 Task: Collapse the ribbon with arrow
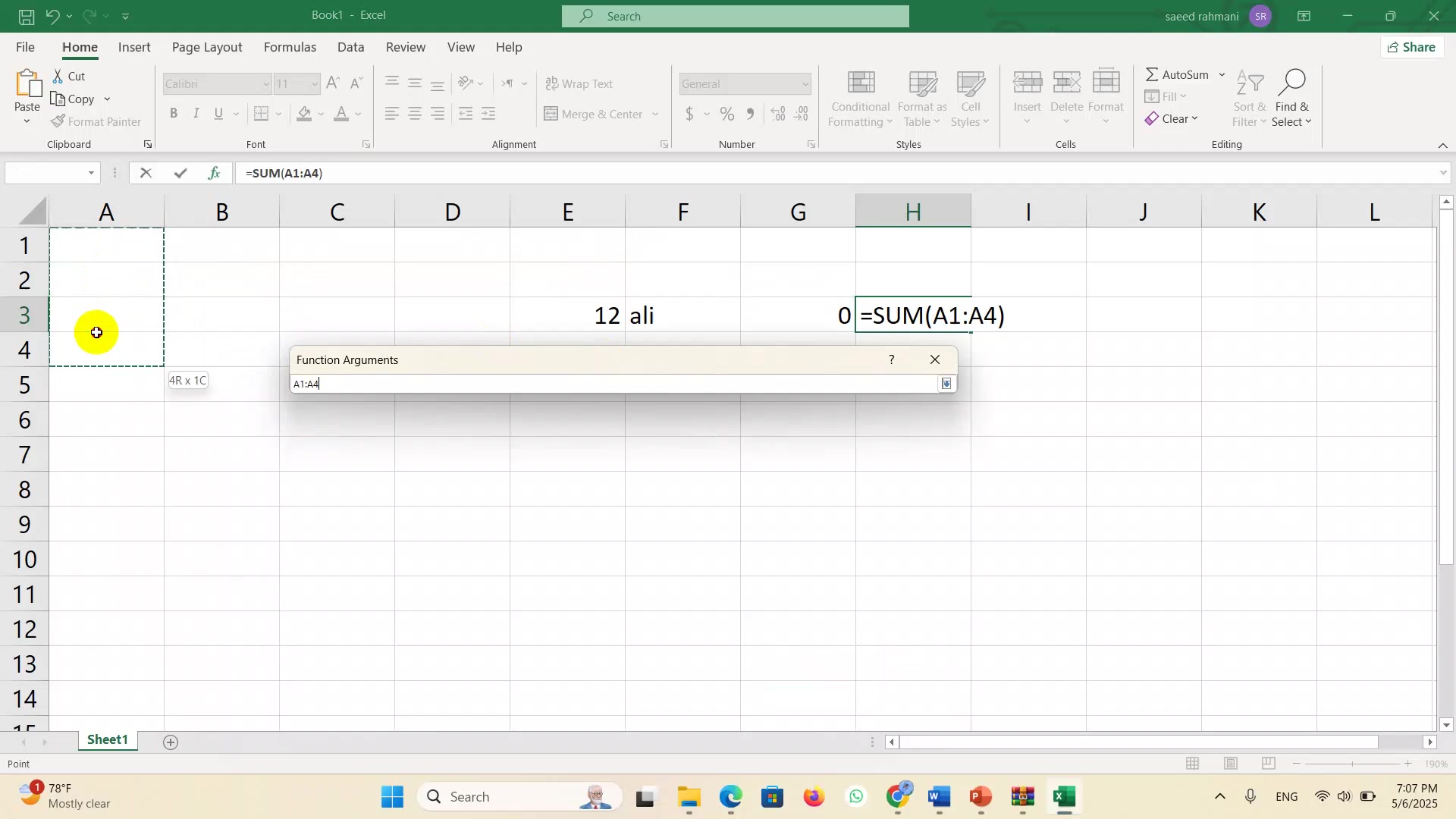pyautogui.click(x=1442, y=146)
